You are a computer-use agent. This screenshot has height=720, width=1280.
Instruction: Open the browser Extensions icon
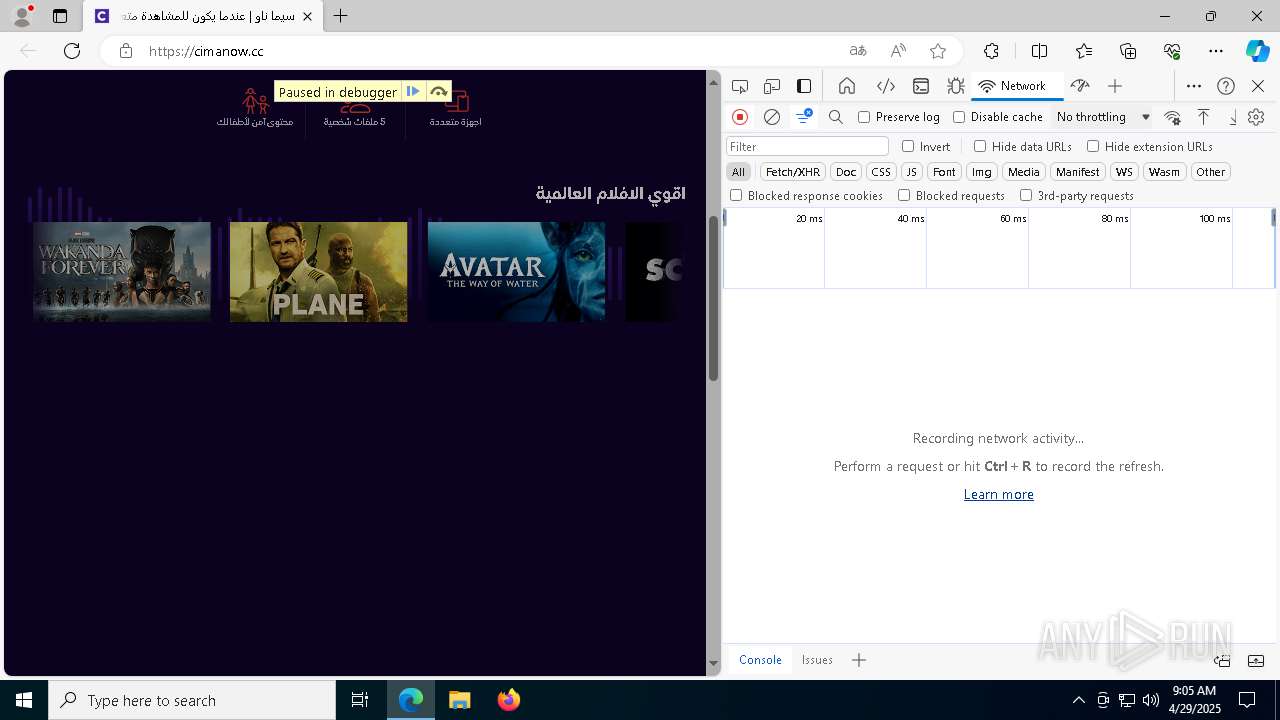[x=991, y=51]
